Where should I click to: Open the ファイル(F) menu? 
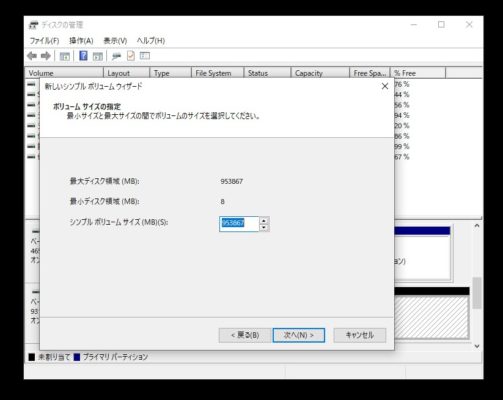point(44,41)
